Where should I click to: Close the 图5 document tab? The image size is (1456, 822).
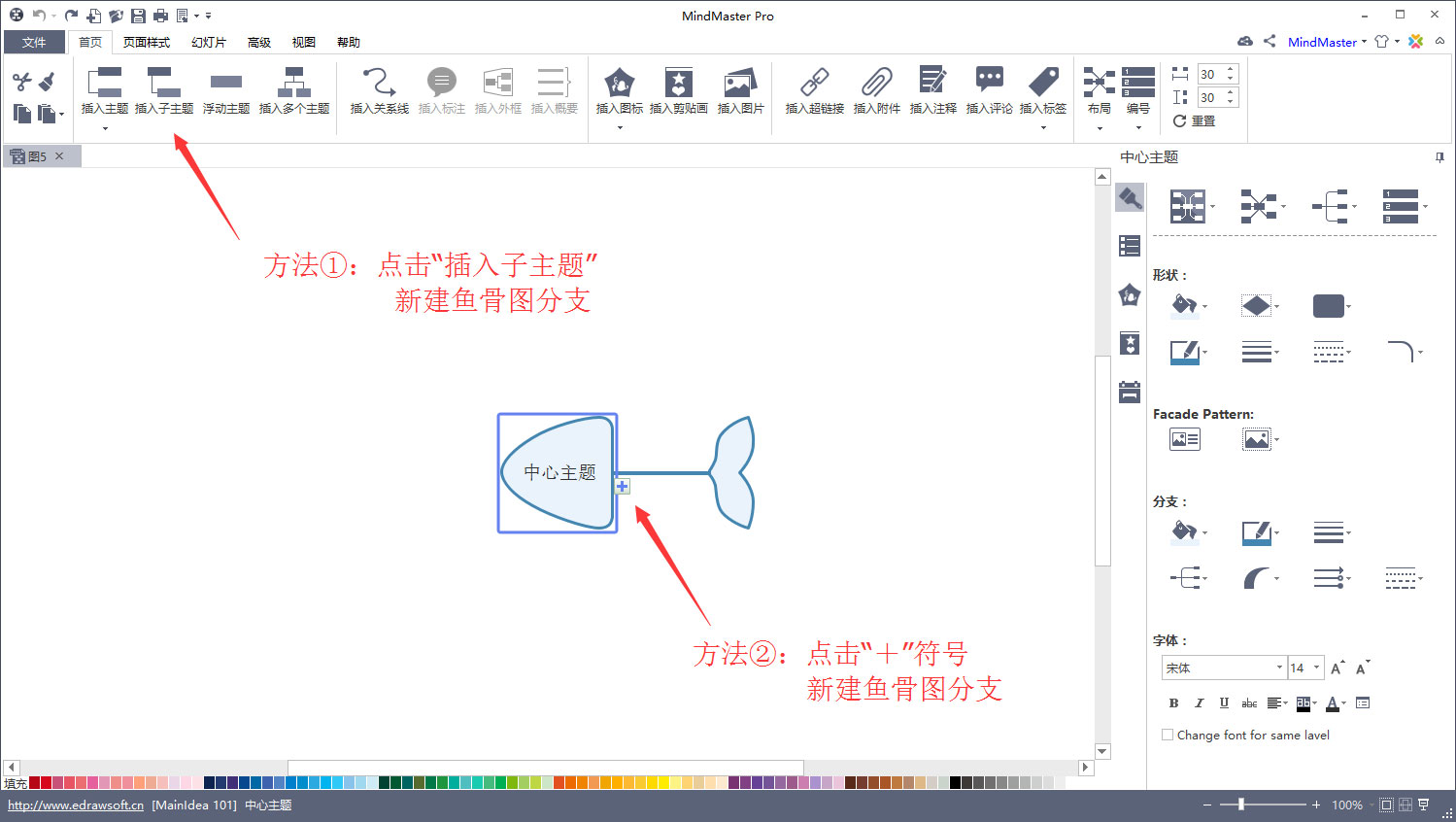(x=59, y=155)
